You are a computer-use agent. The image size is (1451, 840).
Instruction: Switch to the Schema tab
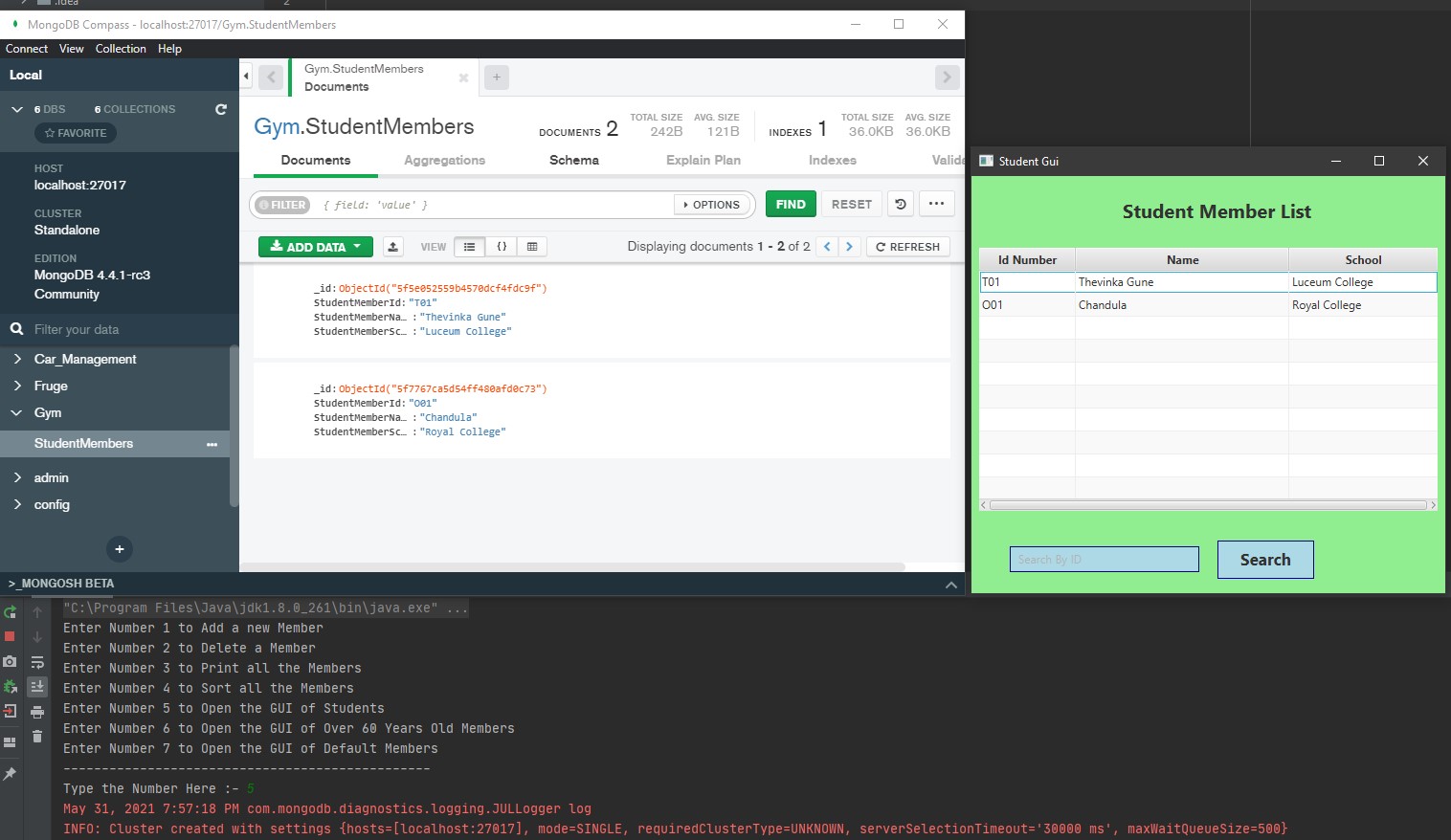[574, 160]
